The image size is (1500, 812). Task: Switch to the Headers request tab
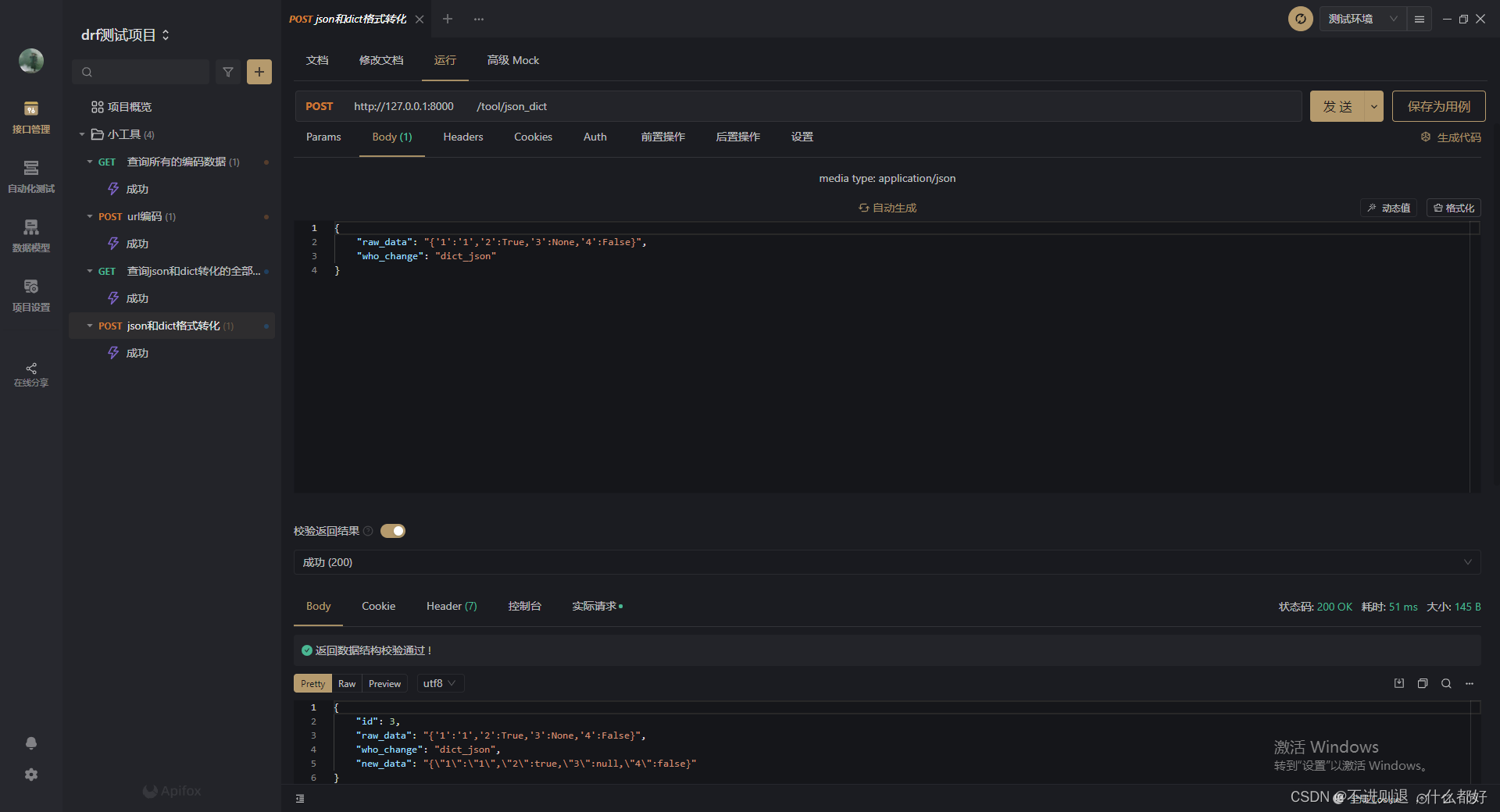pyautogui.click(x=463, y=137)
